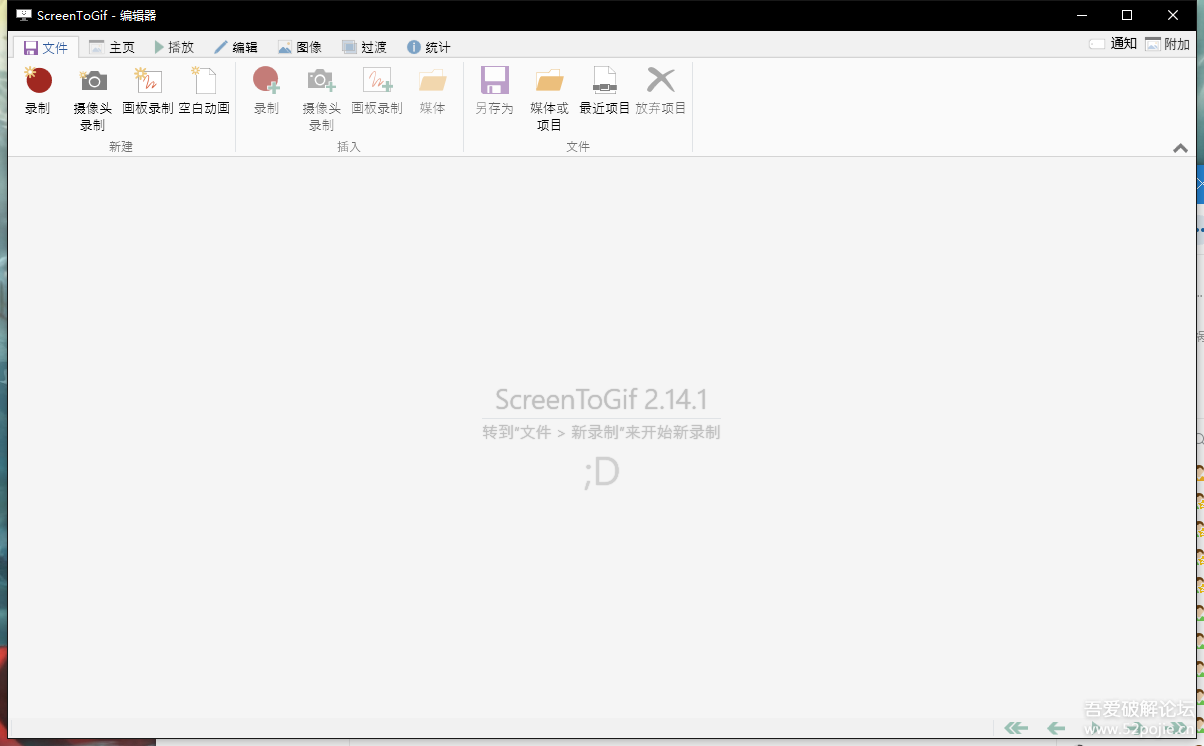Switch to the 文件 ribbon tab
Screen dimensions: 1204x746
point(46,47)
